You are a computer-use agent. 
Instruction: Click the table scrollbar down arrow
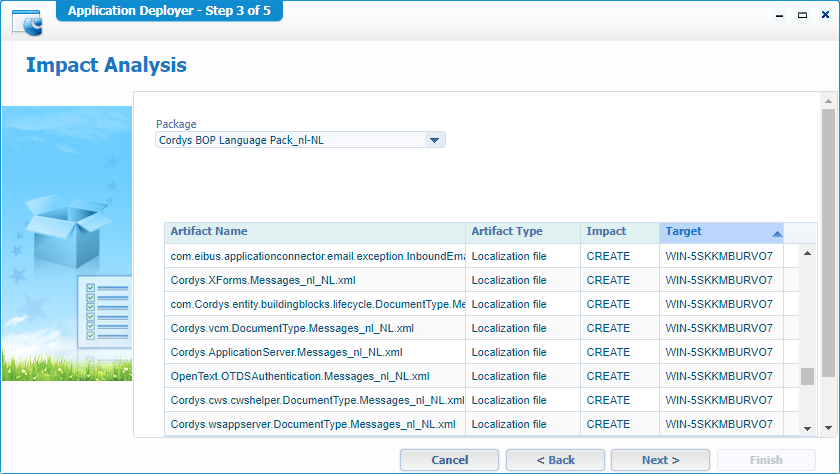807,428
